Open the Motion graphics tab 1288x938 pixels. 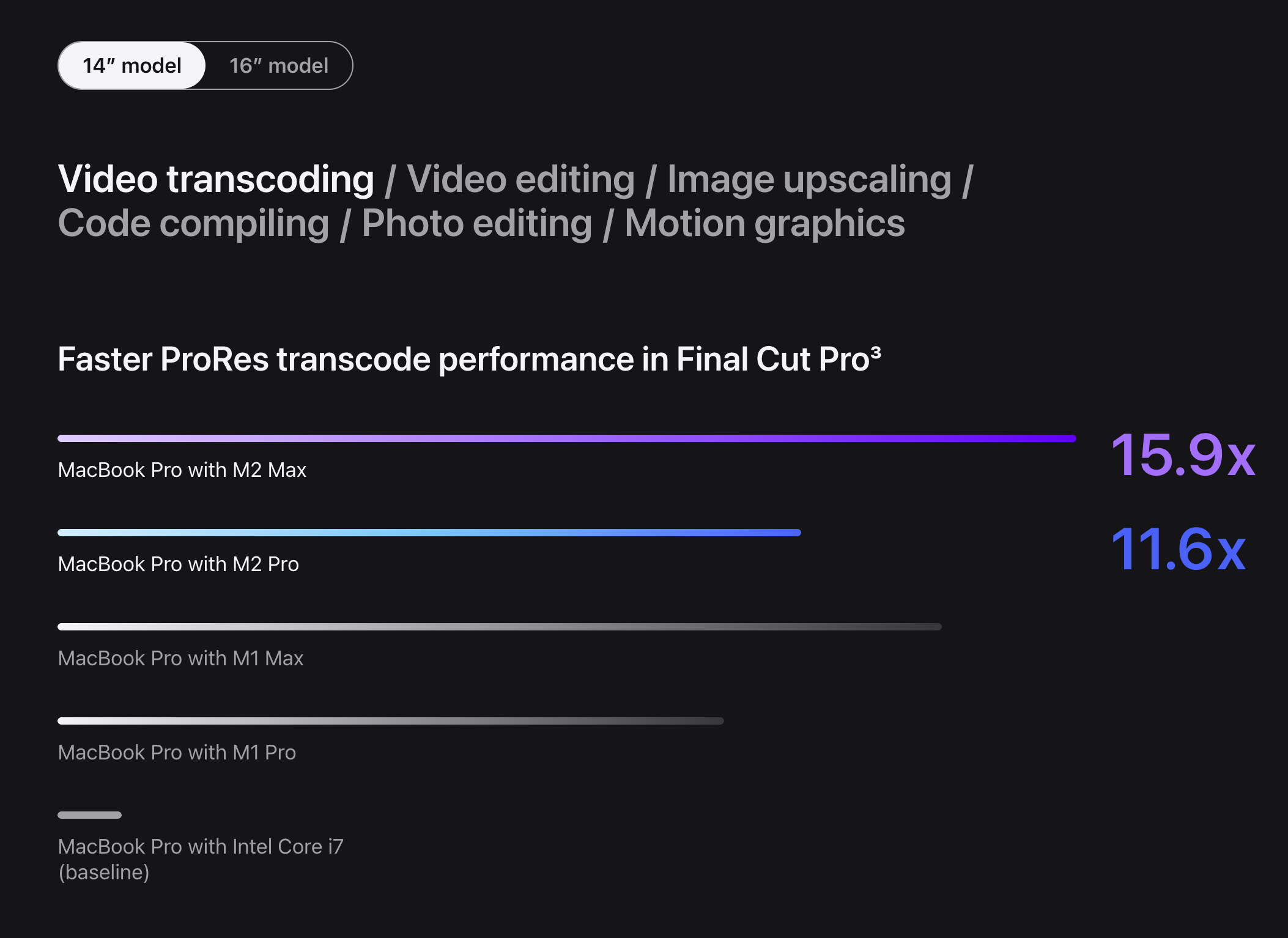(x=764, y=223)
